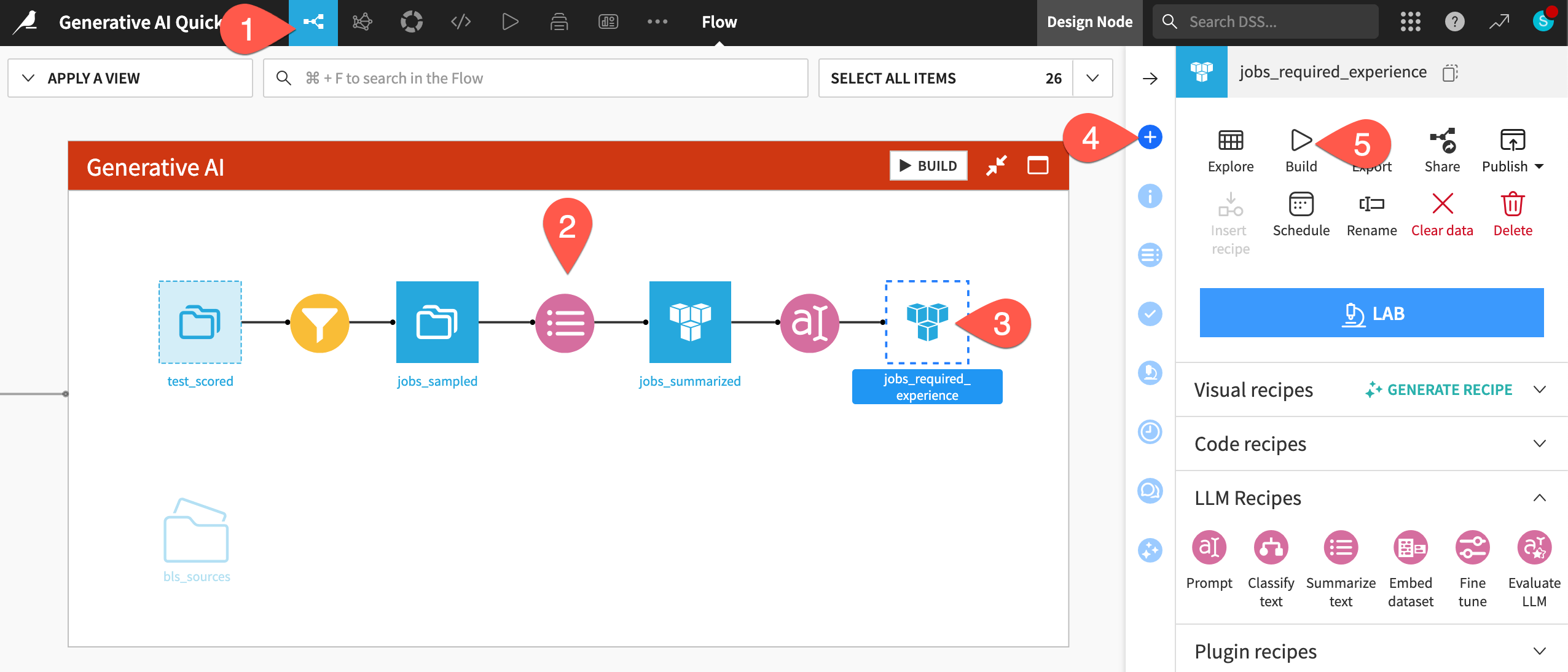Select the Classify text recipe icon
The width and height of the screenshot is (1568, 672).
point(1271,548)
